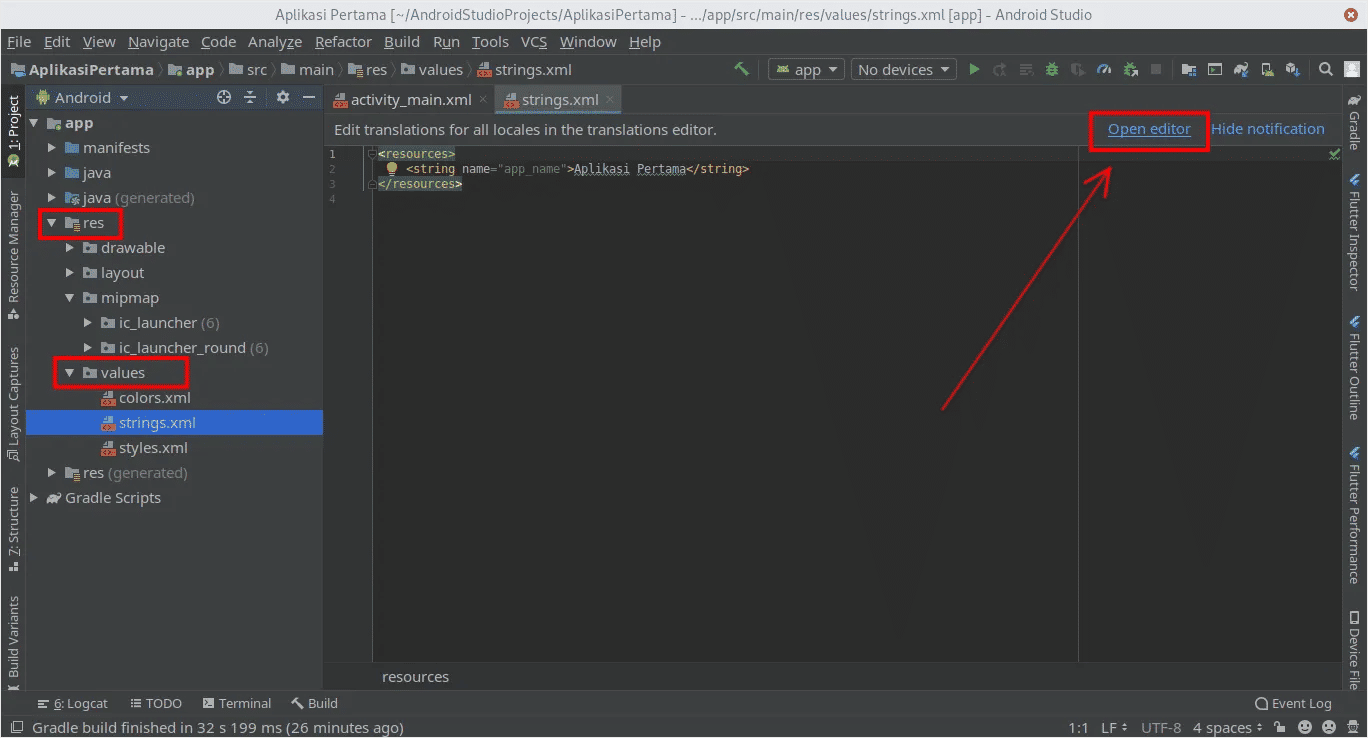
Task: Open the Android view dropdown
Action: [x=83, y=97]
